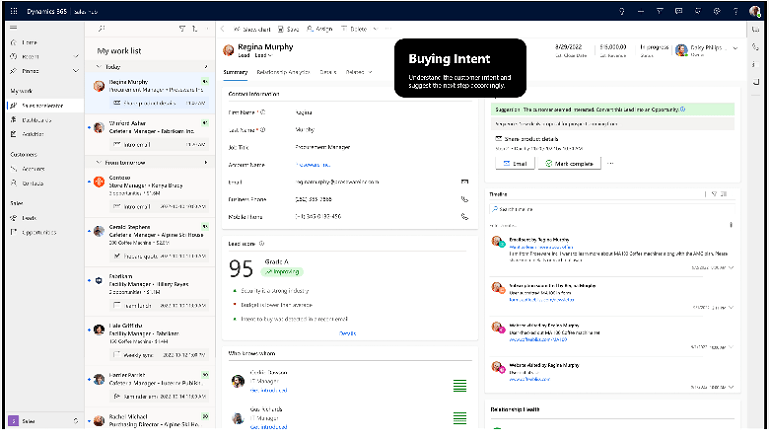Image resolution: width=770 pixels, height=440 pixels.
Task: Open the Dynamics 365 app launcher grid
Action: [x=12, y=11]
